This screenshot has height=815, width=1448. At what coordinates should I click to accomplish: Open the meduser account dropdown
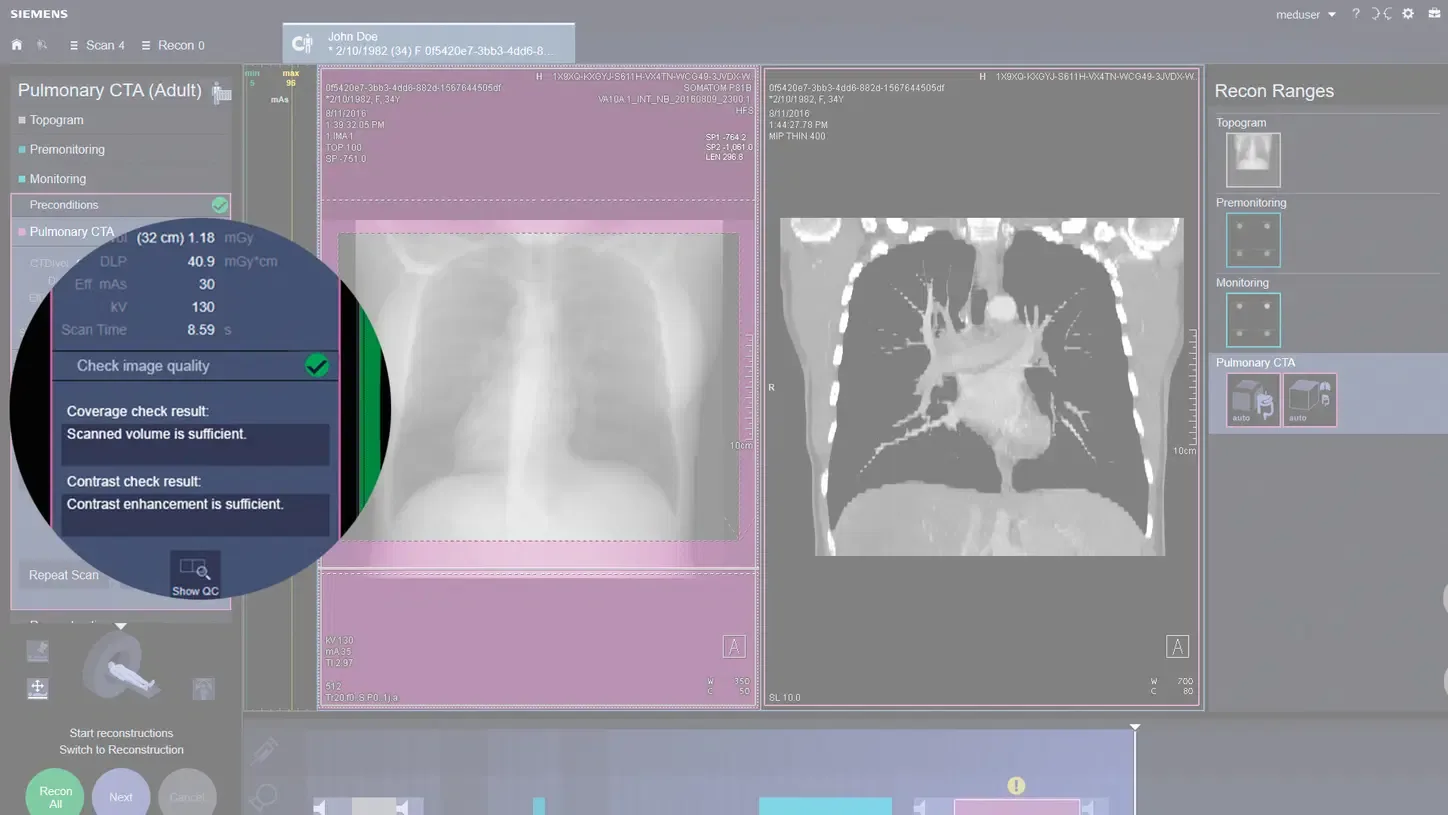tap(1306, 14)
